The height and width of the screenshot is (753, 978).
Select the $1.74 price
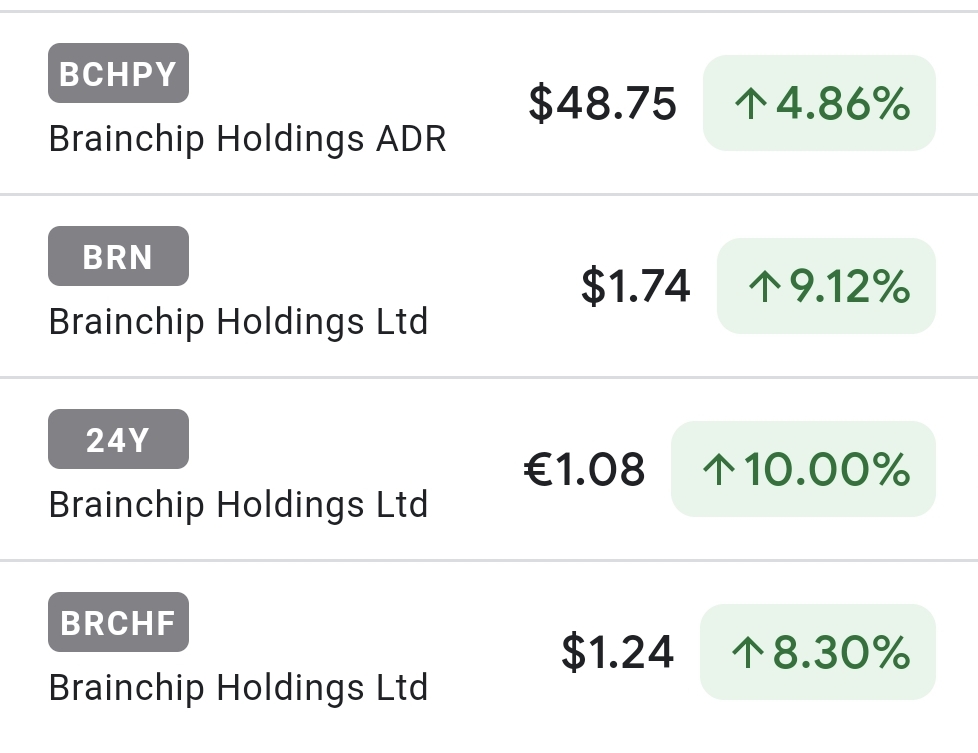(x=635, y=287)
